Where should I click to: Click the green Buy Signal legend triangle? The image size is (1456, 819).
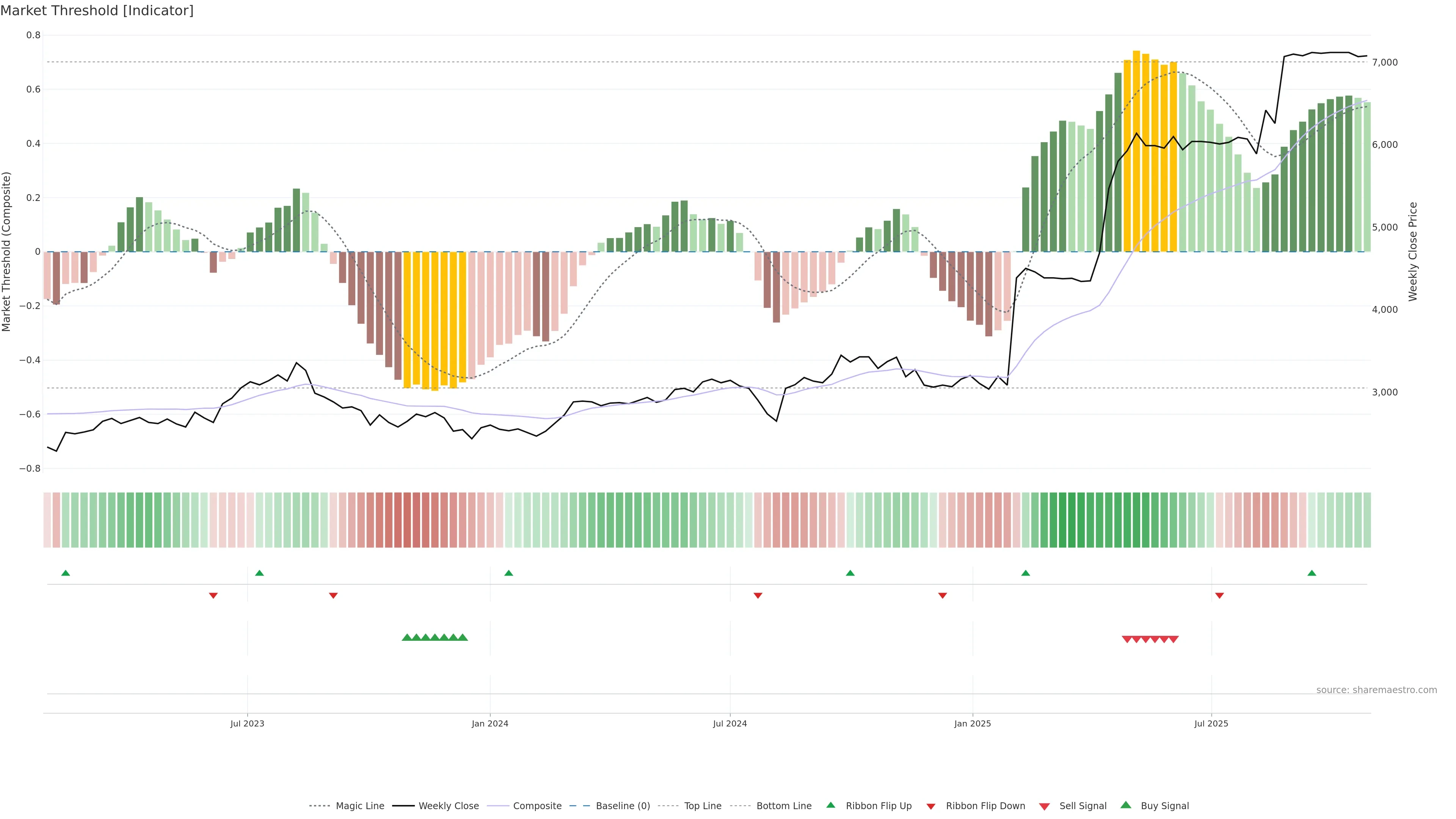(x=1126, y=805)
